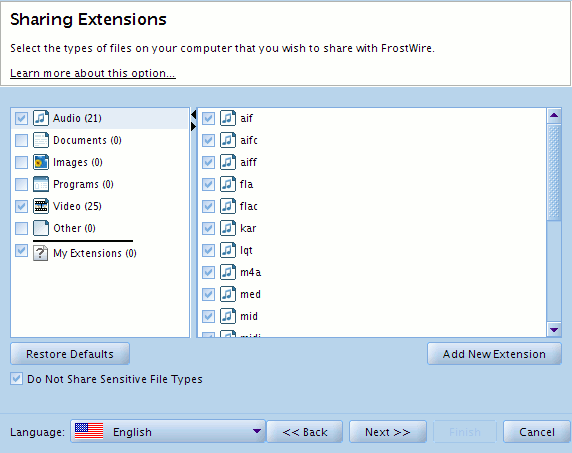This screenshot has height=453, width=572.
Task: Click the med extension audio icon
Action: [228, 294]
